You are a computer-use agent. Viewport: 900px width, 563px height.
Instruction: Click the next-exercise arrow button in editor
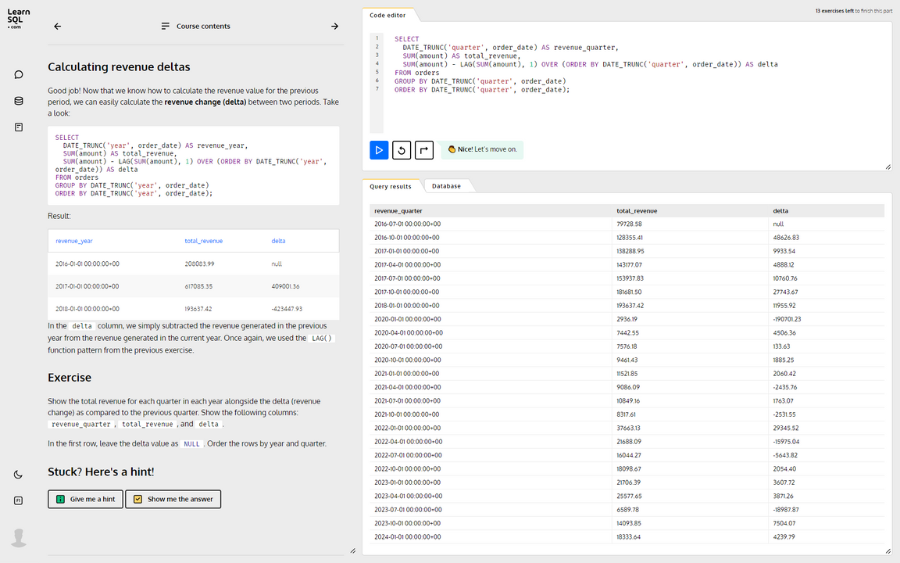[x=424, y=150]
